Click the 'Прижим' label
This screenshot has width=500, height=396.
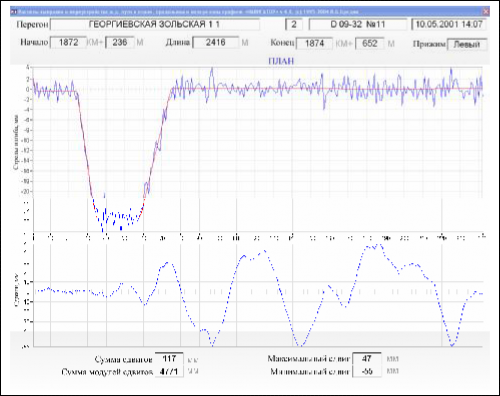tap(429, 44)
